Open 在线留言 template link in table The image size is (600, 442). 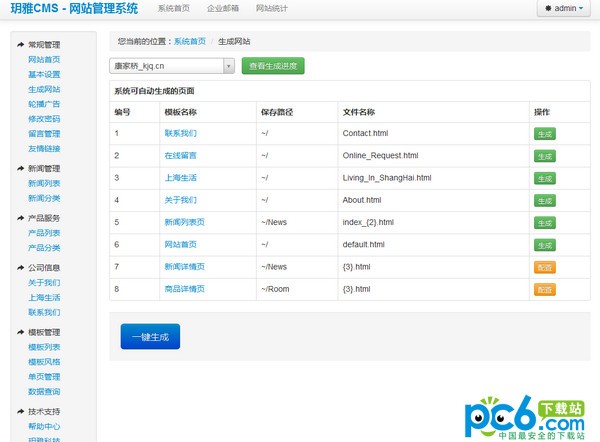click(180, 155)
